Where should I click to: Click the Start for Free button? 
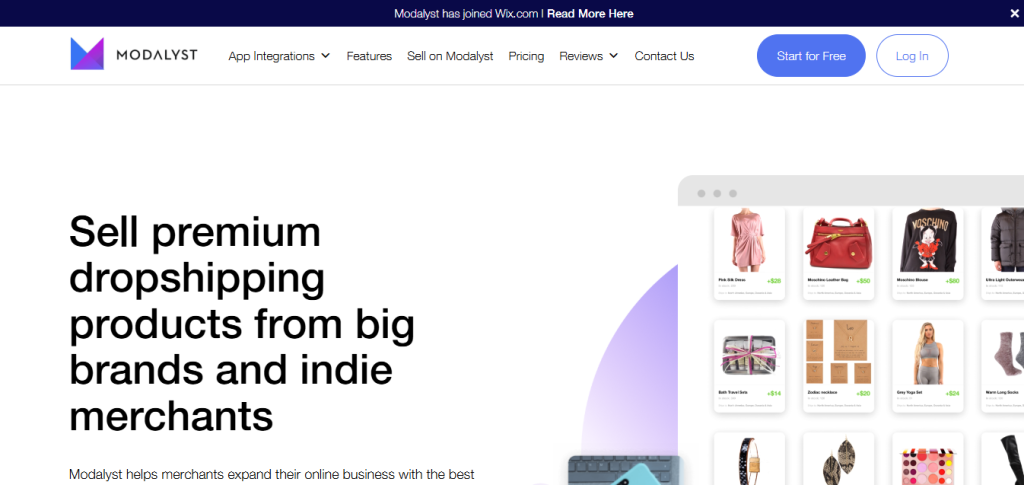[x=811, y=55]
